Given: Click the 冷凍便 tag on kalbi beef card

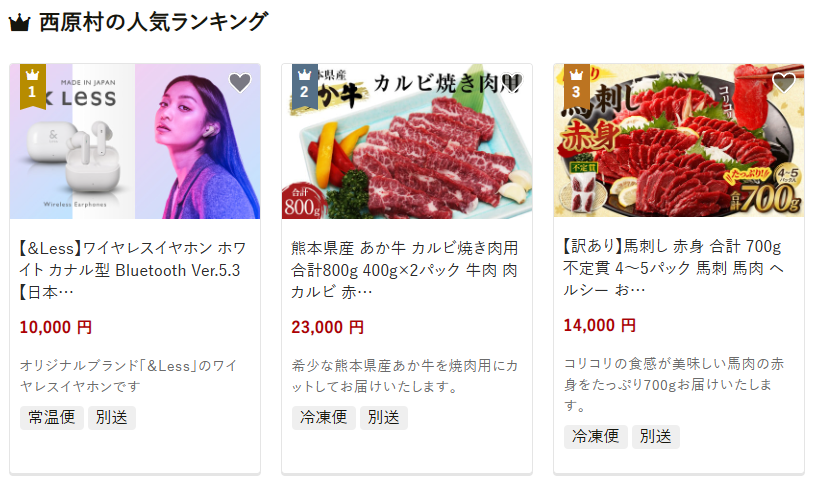Looking at the screenshot, I should (324, 418).
